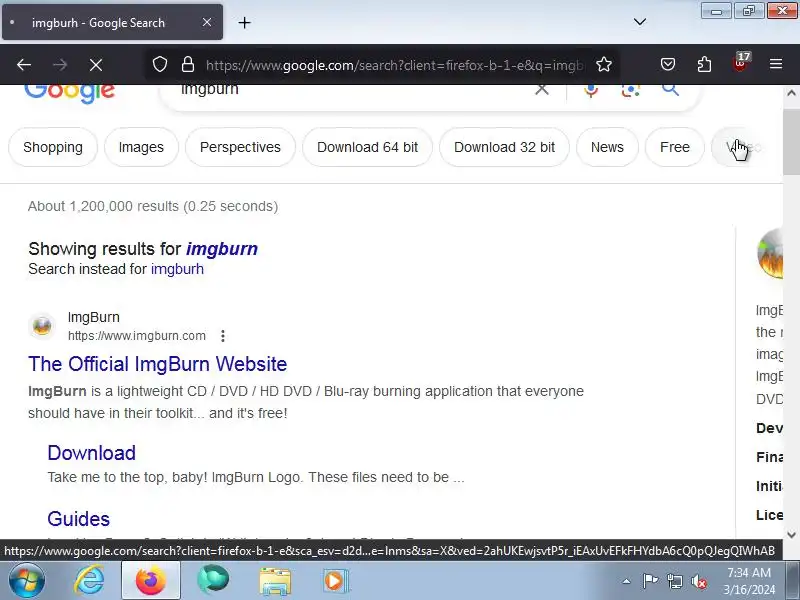The width and height of the screenshot is (800, 600).
Task: Go back to the previous page
Action: [x=24, y=65]
